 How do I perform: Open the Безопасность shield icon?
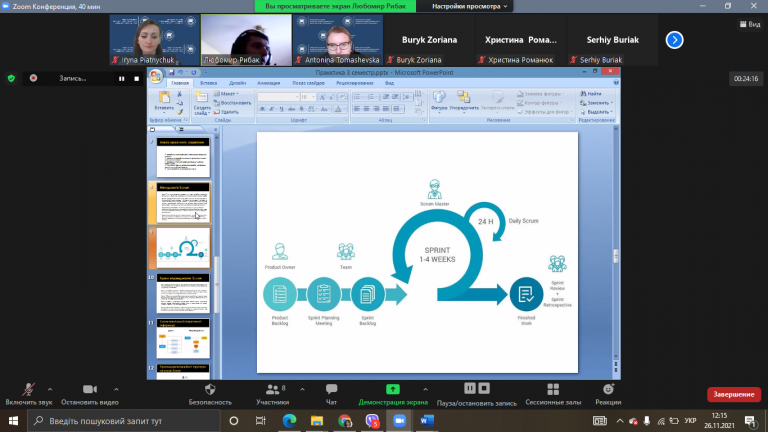(x=210, y=389)
